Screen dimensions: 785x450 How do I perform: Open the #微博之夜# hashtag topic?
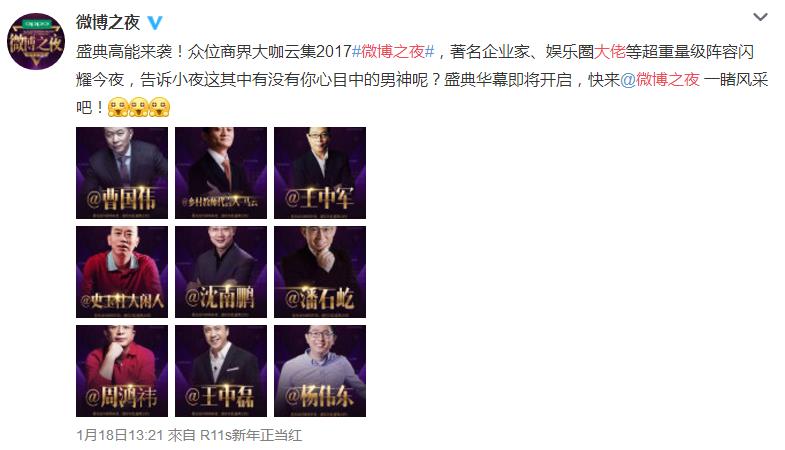tap(393, 52)
